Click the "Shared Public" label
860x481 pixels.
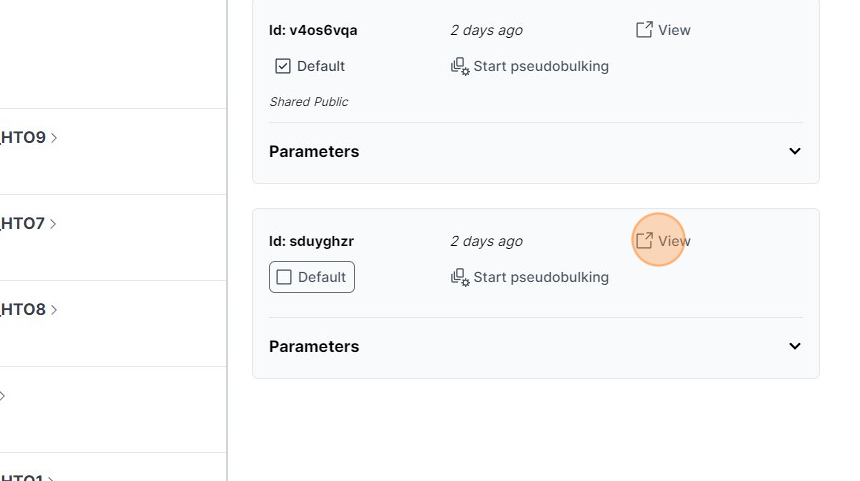308,102
